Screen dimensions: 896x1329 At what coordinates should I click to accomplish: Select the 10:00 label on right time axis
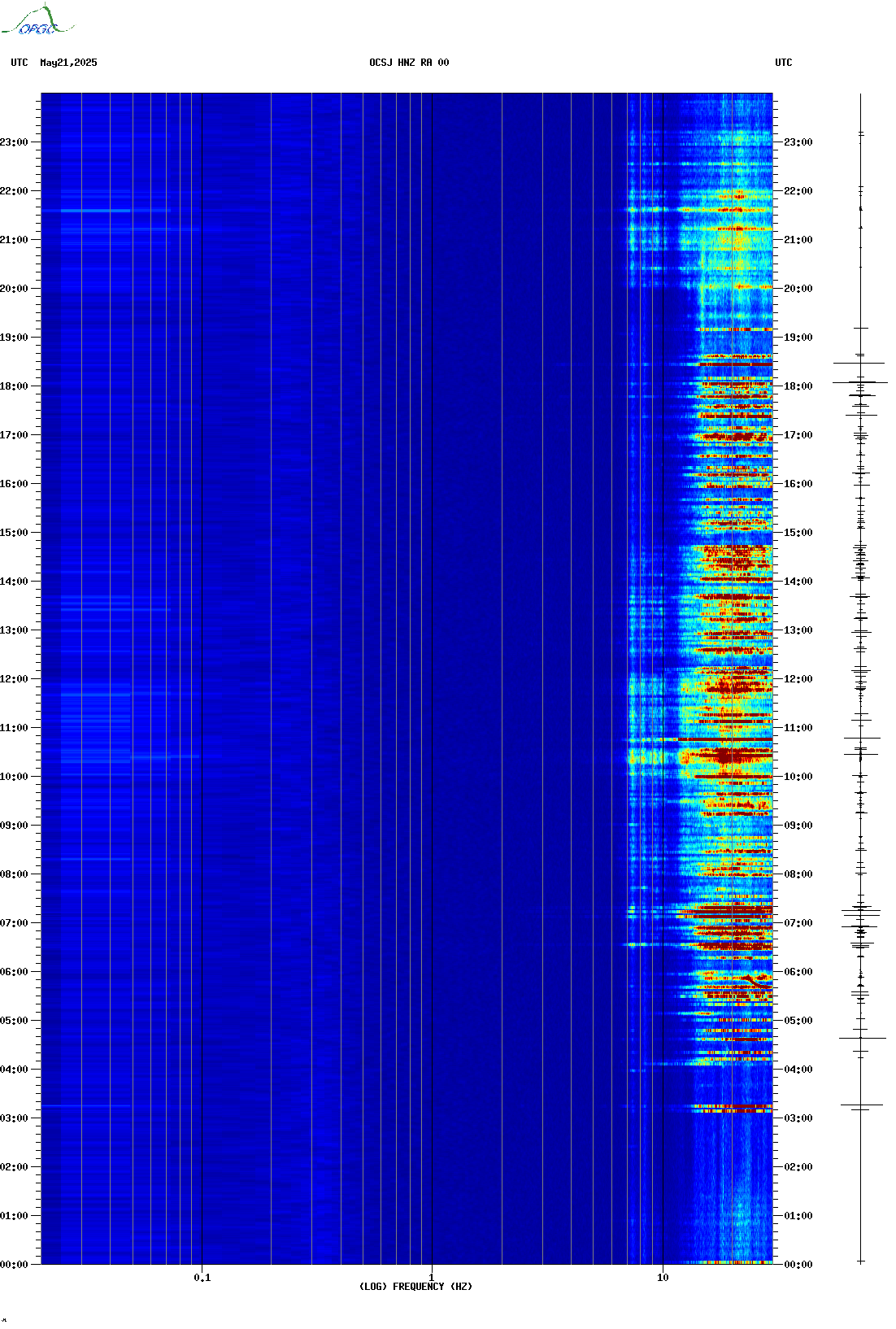click(798, 777)
